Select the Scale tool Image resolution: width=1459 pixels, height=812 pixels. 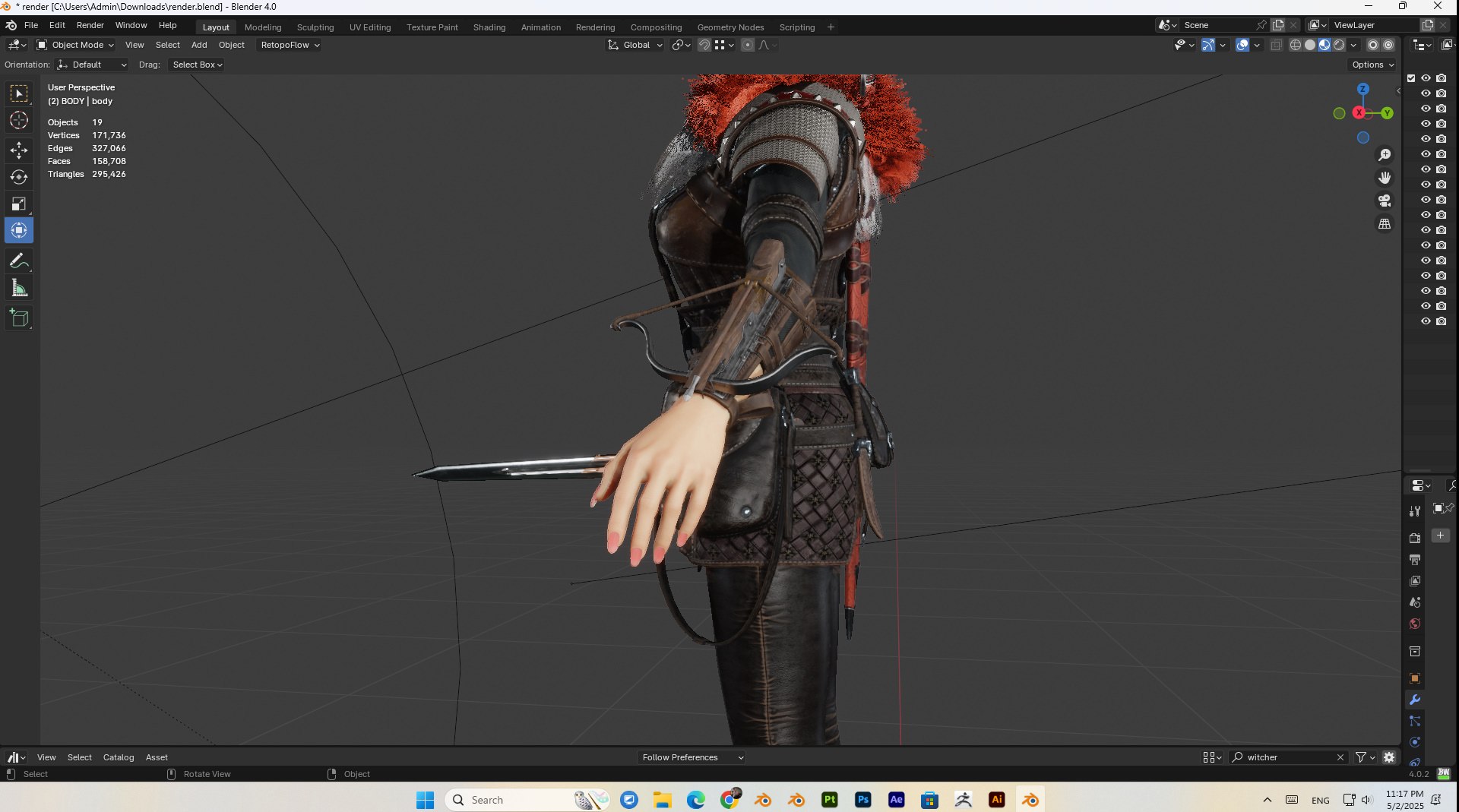19,204
